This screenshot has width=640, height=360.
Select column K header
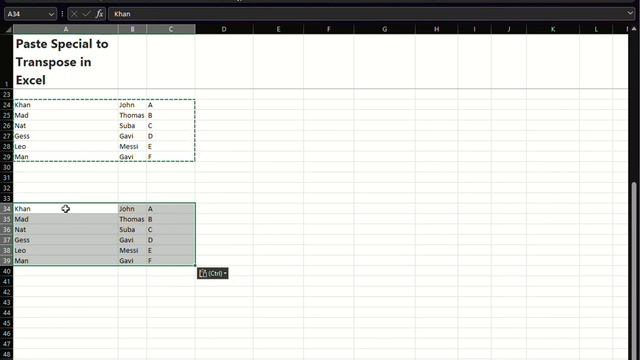point(553,29)
